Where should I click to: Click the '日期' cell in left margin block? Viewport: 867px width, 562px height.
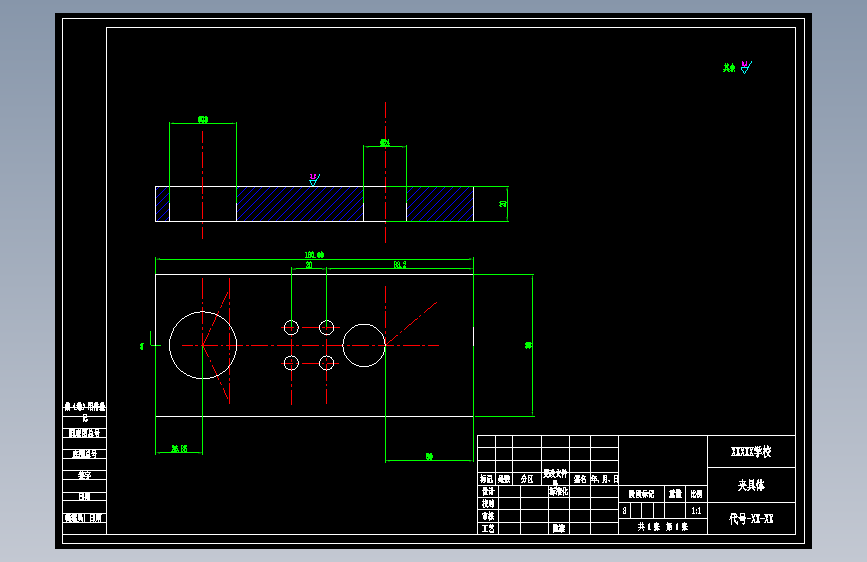(x=84, y=496)
